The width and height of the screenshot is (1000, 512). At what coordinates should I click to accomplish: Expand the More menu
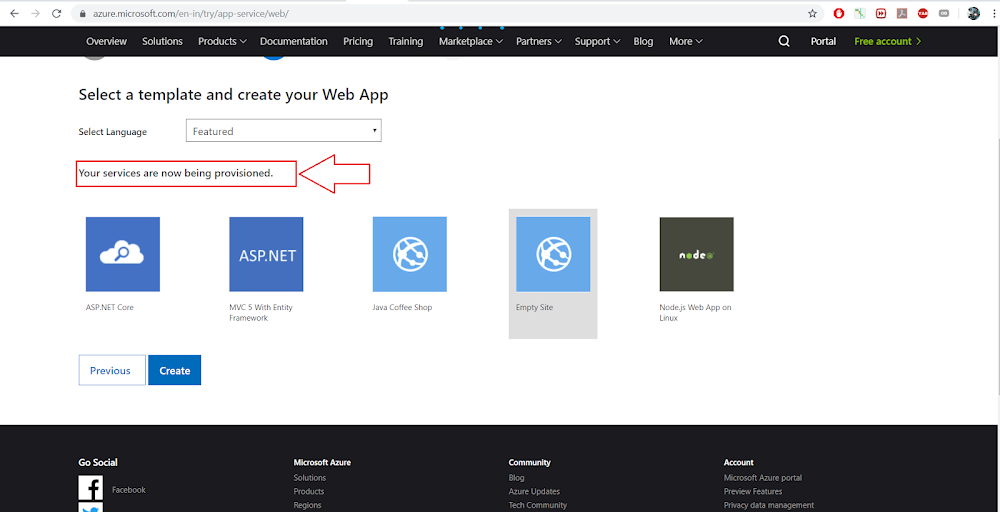(686, 41)
